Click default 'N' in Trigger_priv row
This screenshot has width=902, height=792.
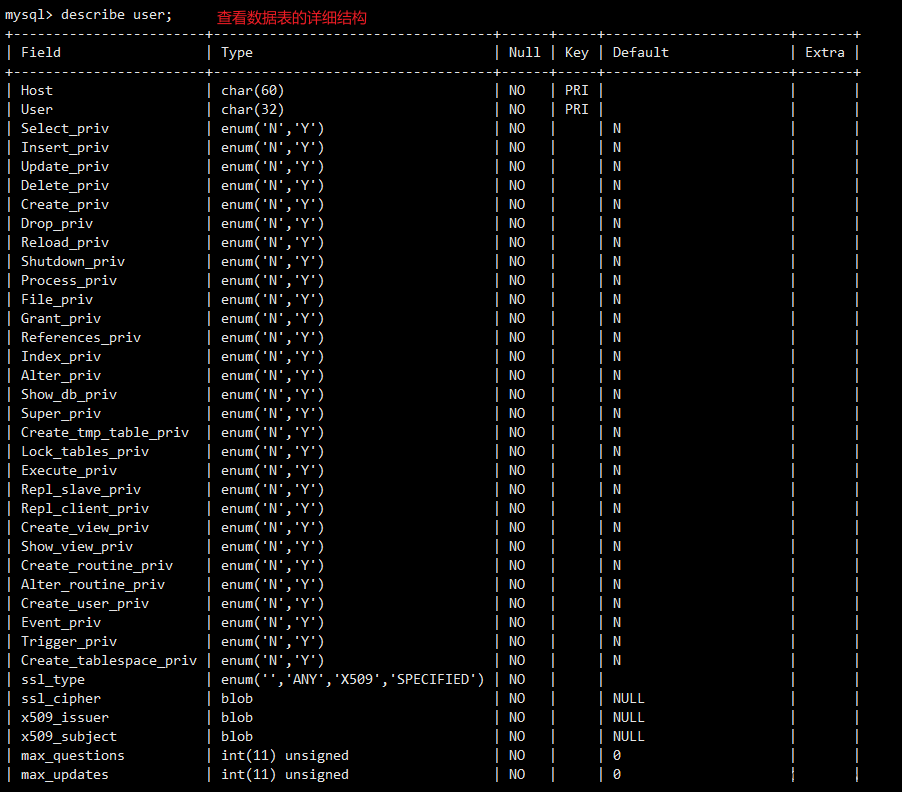617,641
